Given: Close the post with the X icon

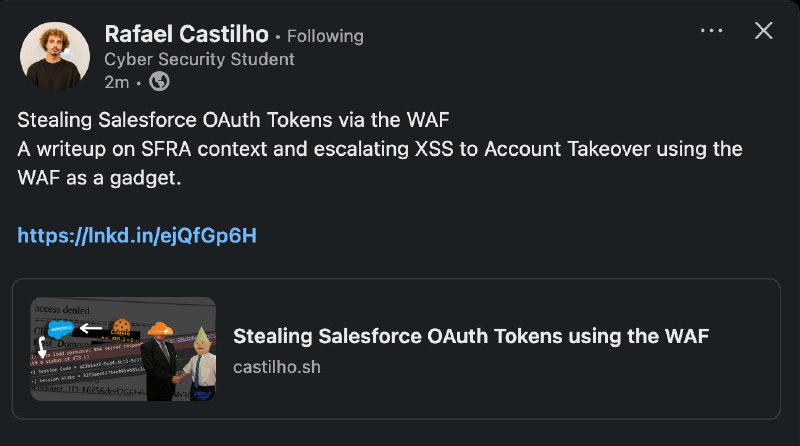Looking at the screenshot, I should [x=764, y=31].
